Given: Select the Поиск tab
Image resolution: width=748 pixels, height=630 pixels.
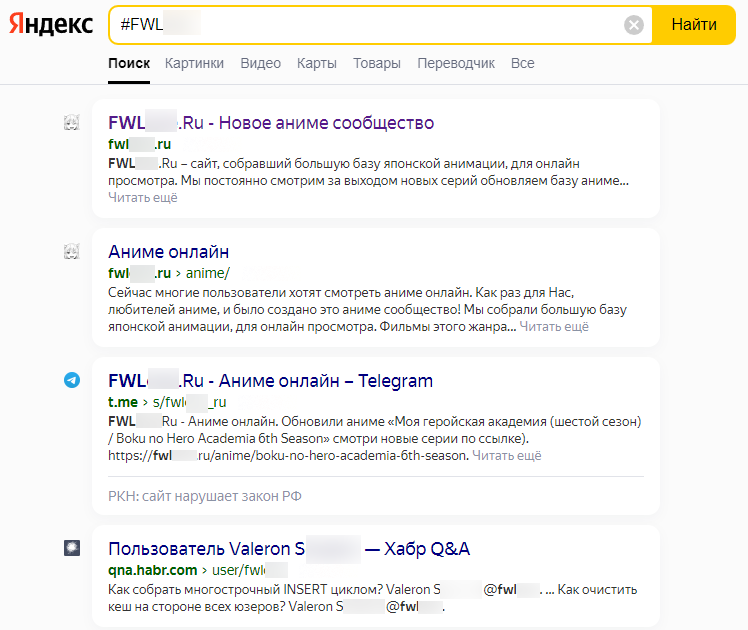Looking at the screenshot, I should [x=129, y=63].
